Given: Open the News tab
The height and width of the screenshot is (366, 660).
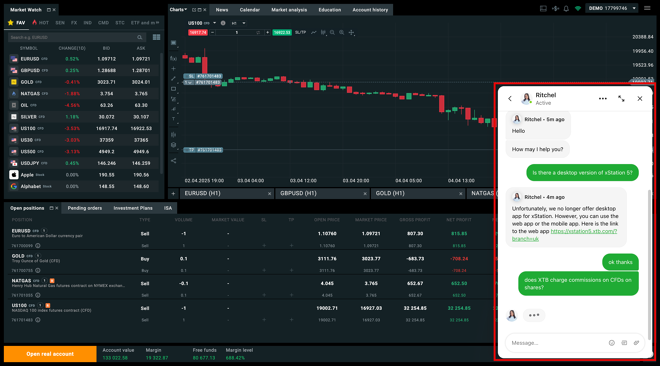Looking at the screenshot, I should (222, 10).
